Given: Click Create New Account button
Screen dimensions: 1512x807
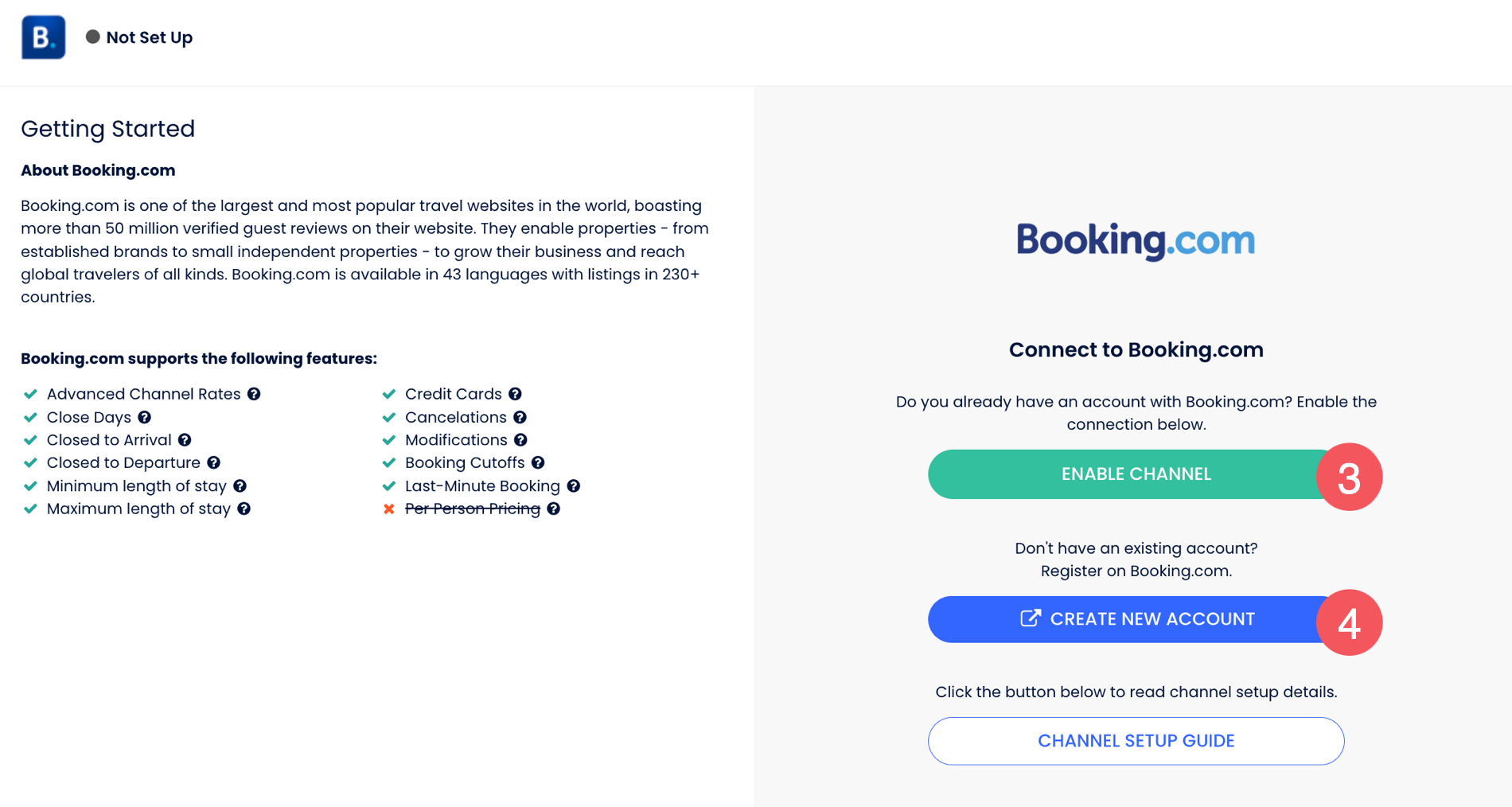Looking at the screenshot, I should 1135,619.
